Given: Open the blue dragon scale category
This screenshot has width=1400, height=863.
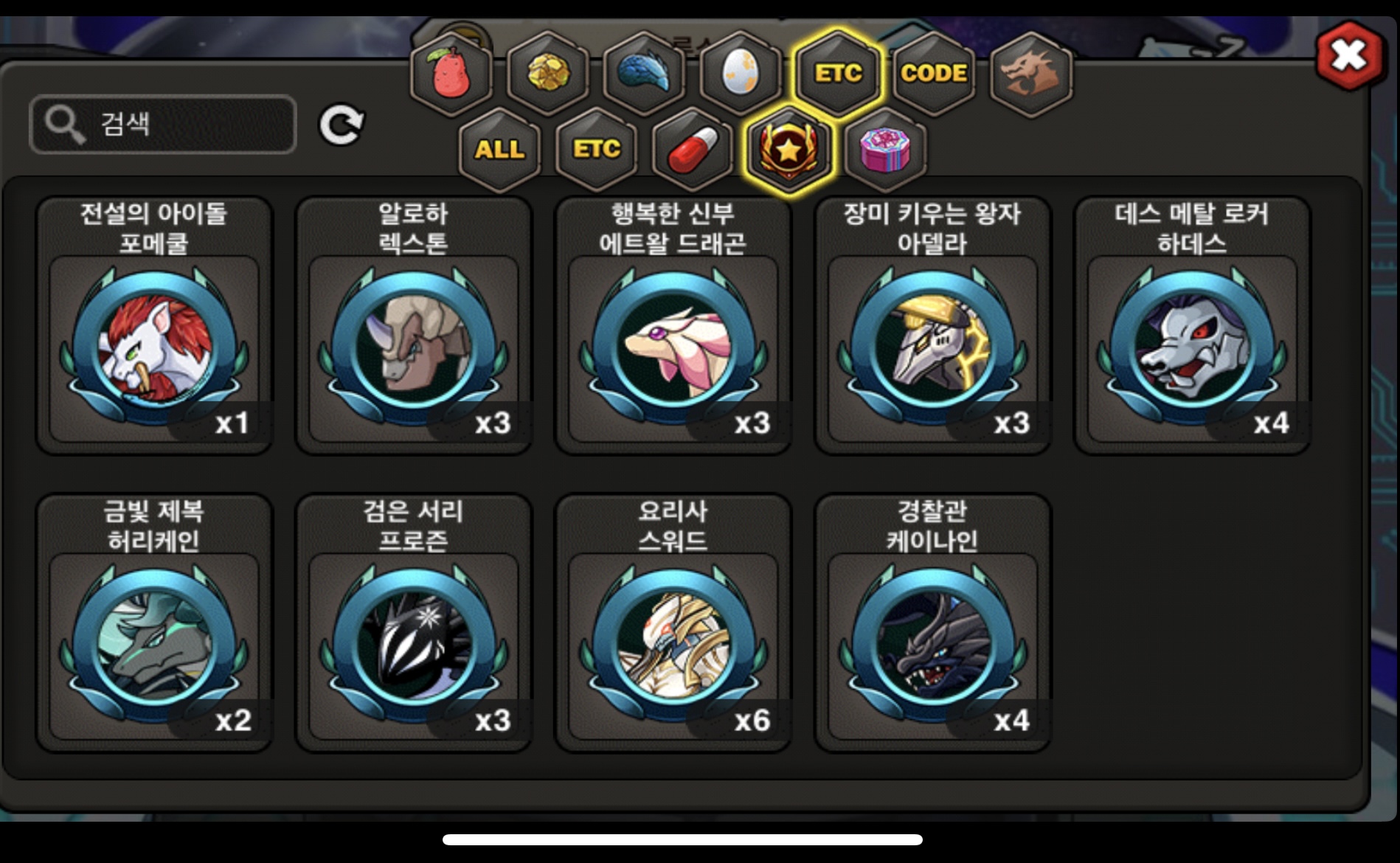Looking at the screenshot, I should pos(643,74).
